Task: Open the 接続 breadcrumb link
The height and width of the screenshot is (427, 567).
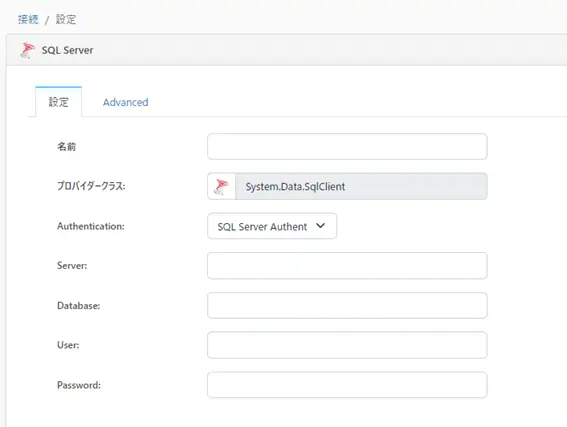Action: 28,19
